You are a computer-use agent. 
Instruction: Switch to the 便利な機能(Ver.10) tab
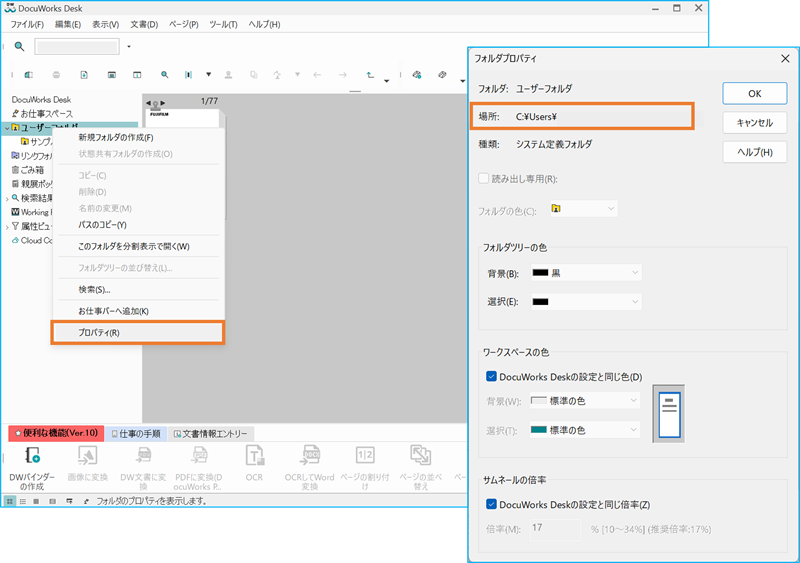tap(56, 433)
